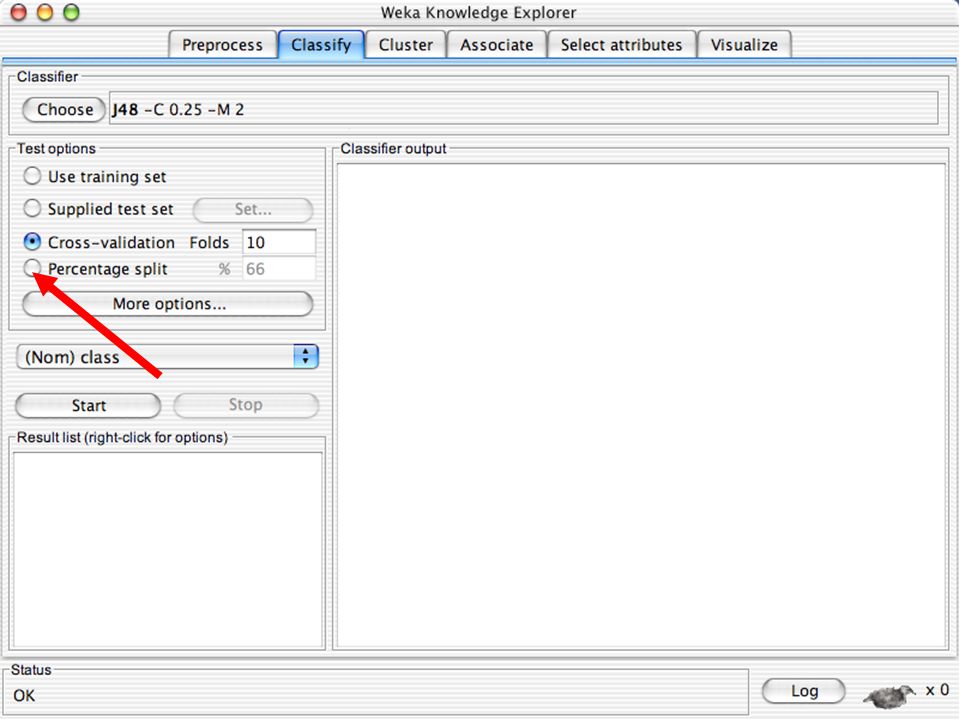Enable the Percentage split option
Screen dimensions: 960x720
[32, 268]
